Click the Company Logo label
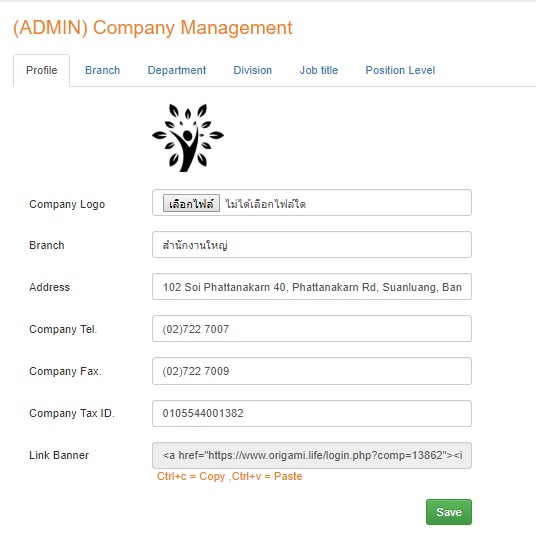The height and width of the screenshot is (535, 536). [67, 204]
